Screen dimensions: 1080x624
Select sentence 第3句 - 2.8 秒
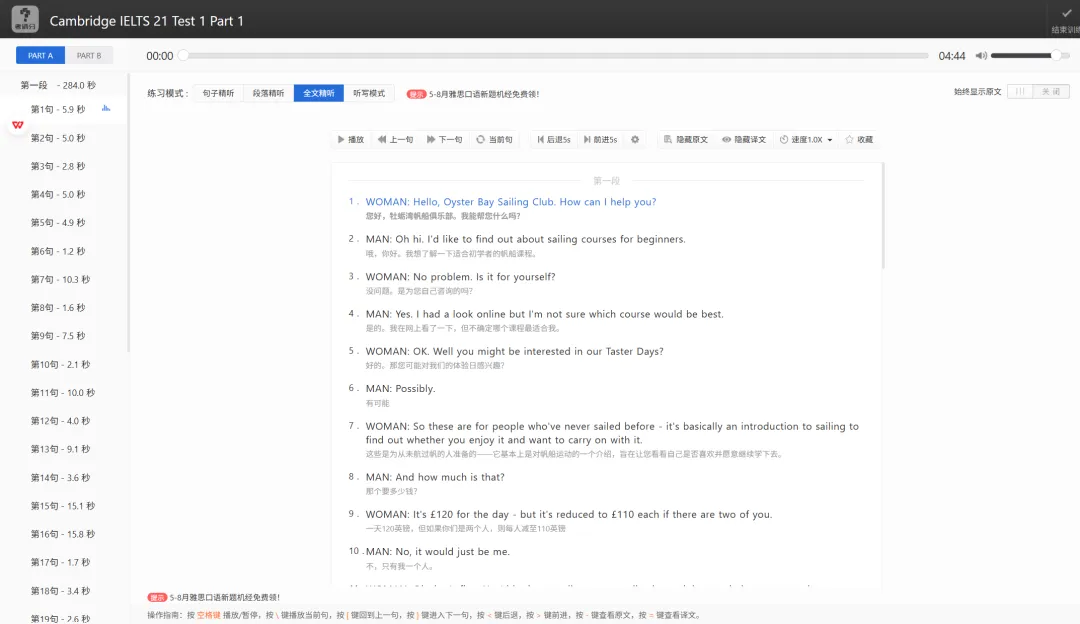click(58, 167)
